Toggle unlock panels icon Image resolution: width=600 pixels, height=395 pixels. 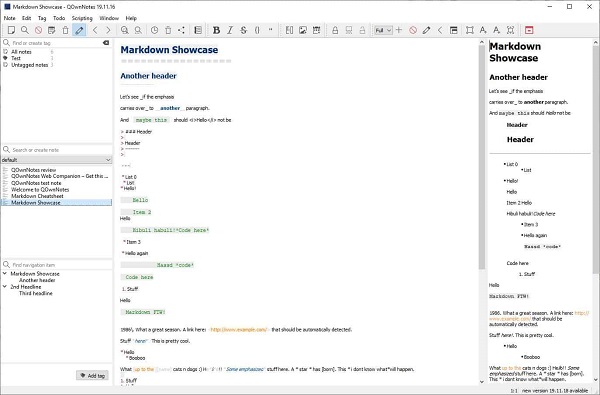pos(454,30)
